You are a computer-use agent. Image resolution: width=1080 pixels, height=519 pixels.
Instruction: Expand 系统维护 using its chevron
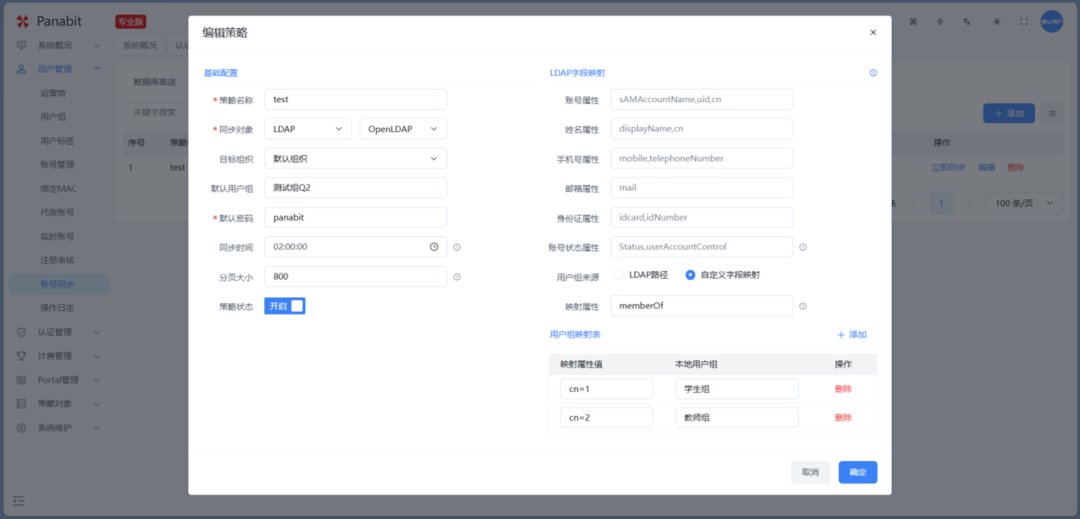[x=97, y=427]
